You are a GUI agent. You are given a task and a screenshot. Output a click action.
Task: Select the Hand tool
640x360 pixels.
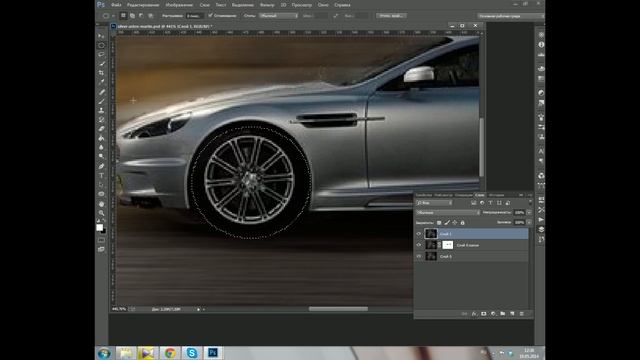point(101,204)
